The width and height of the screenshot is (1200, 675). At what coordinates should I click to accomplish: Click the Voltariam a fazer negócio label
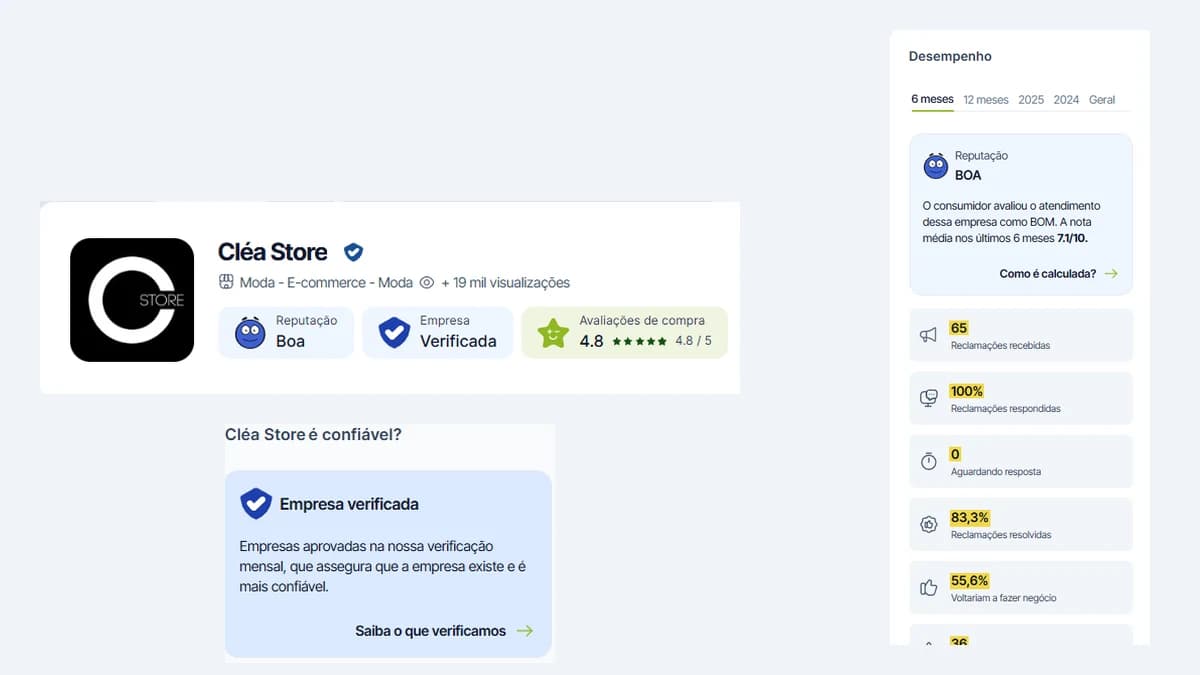(x=1004, y=598)
